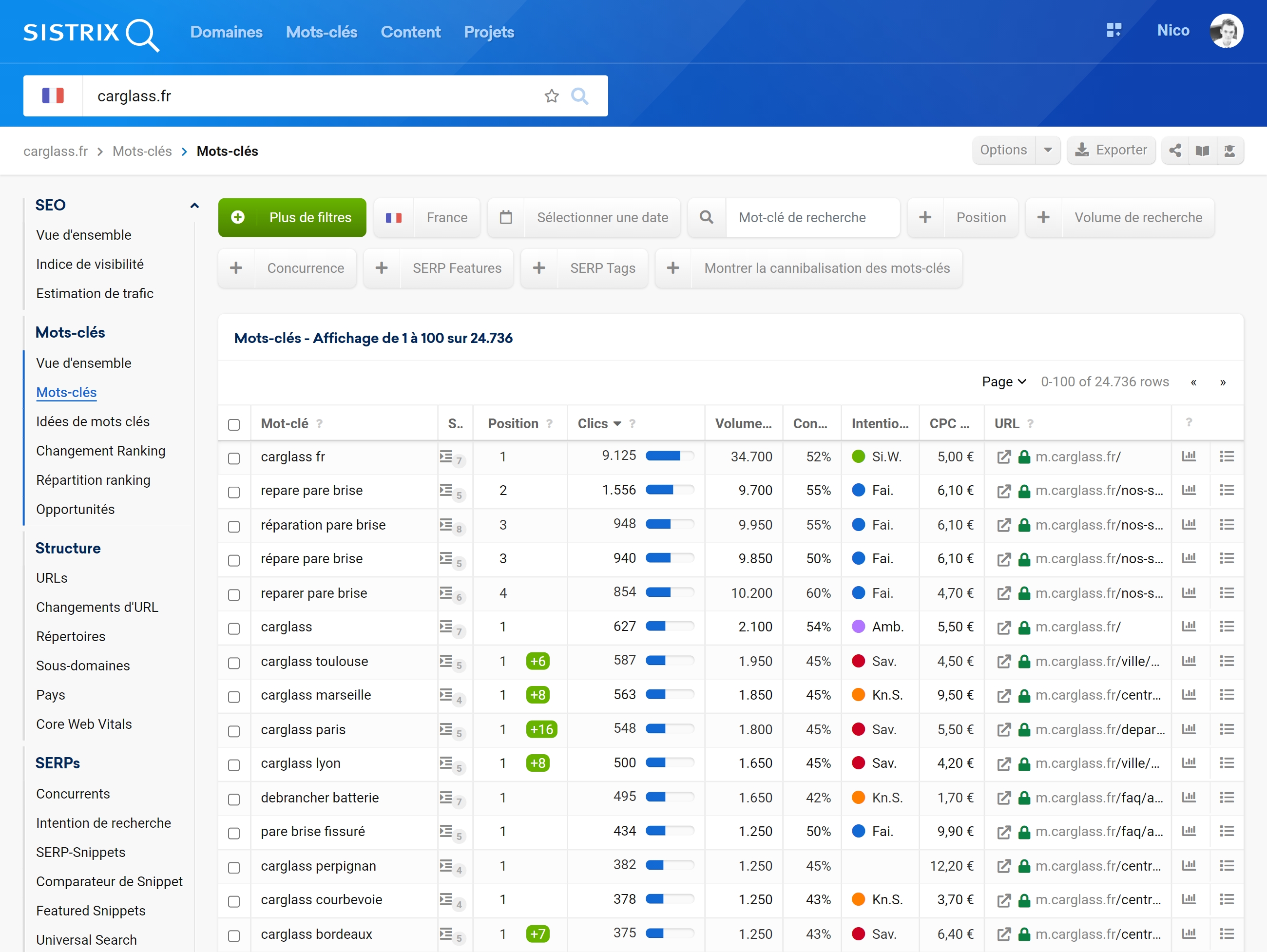Open the apps grid icon in header
Image resolution: width=1267 pixels, height=952 pixels.
tap(1113, 30)
